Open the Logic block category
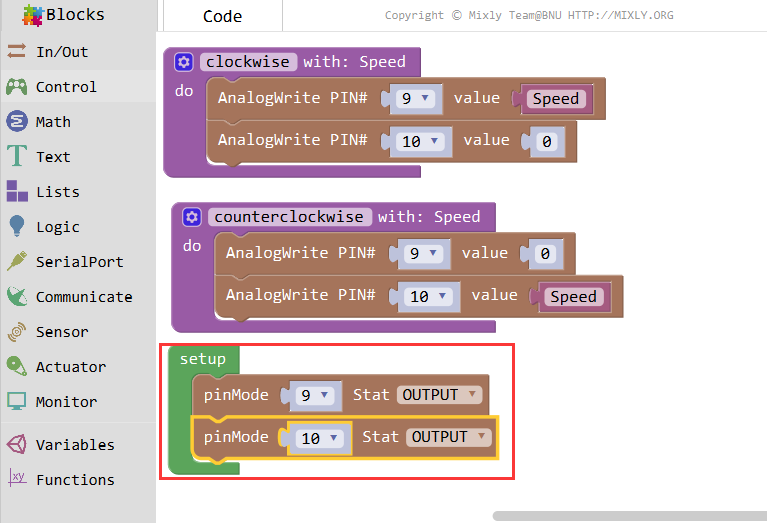 pos(78,227)
